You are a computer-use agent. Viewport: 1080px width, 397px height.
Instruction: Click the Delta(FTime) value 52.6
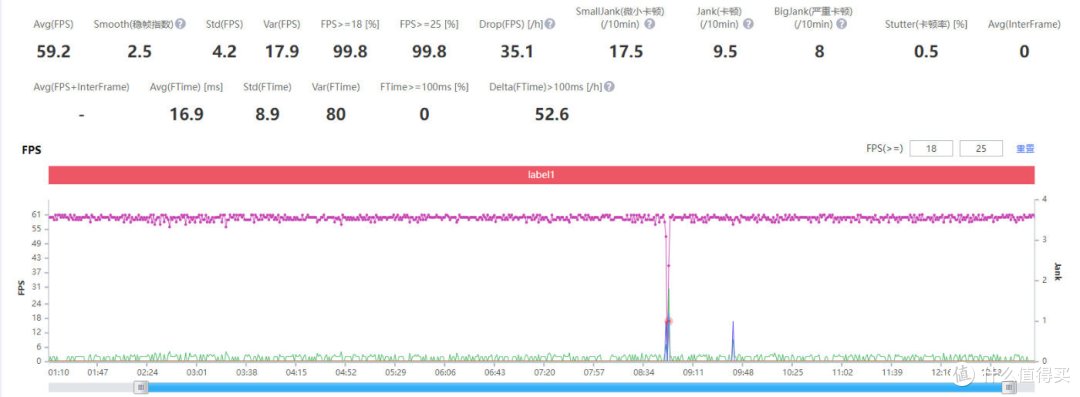tap(552, 114)
